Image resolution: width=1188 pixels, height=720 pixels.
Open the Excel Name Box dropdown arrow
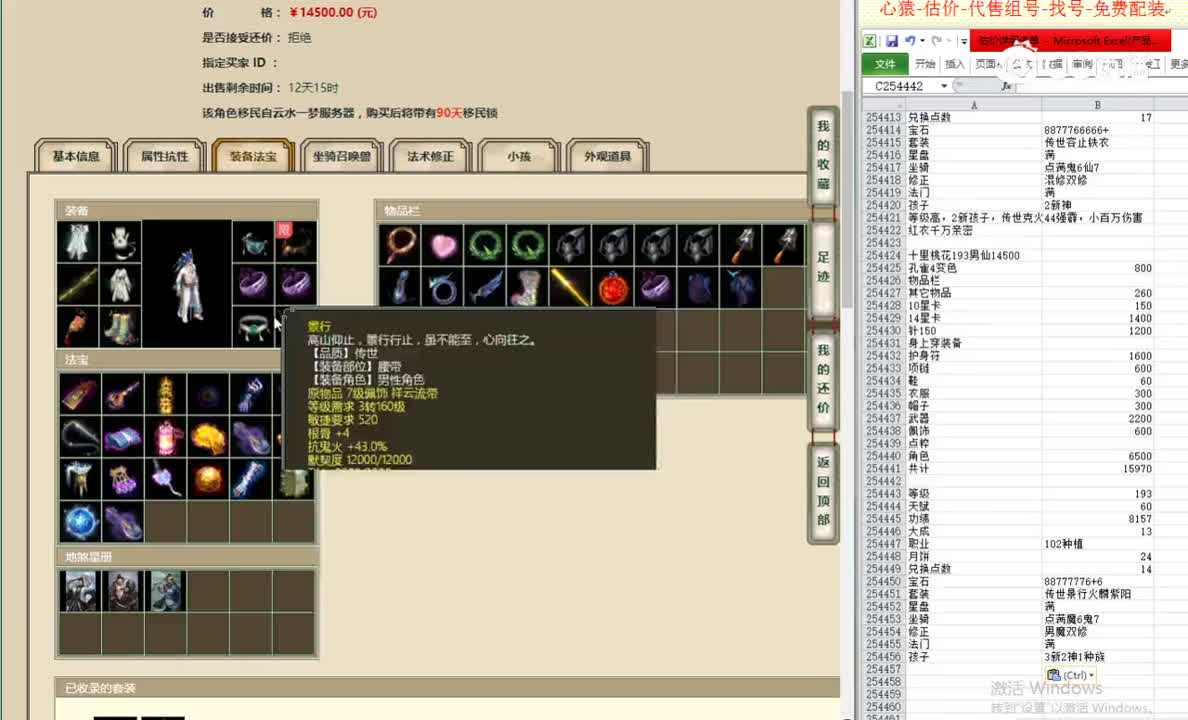(944, 86)
